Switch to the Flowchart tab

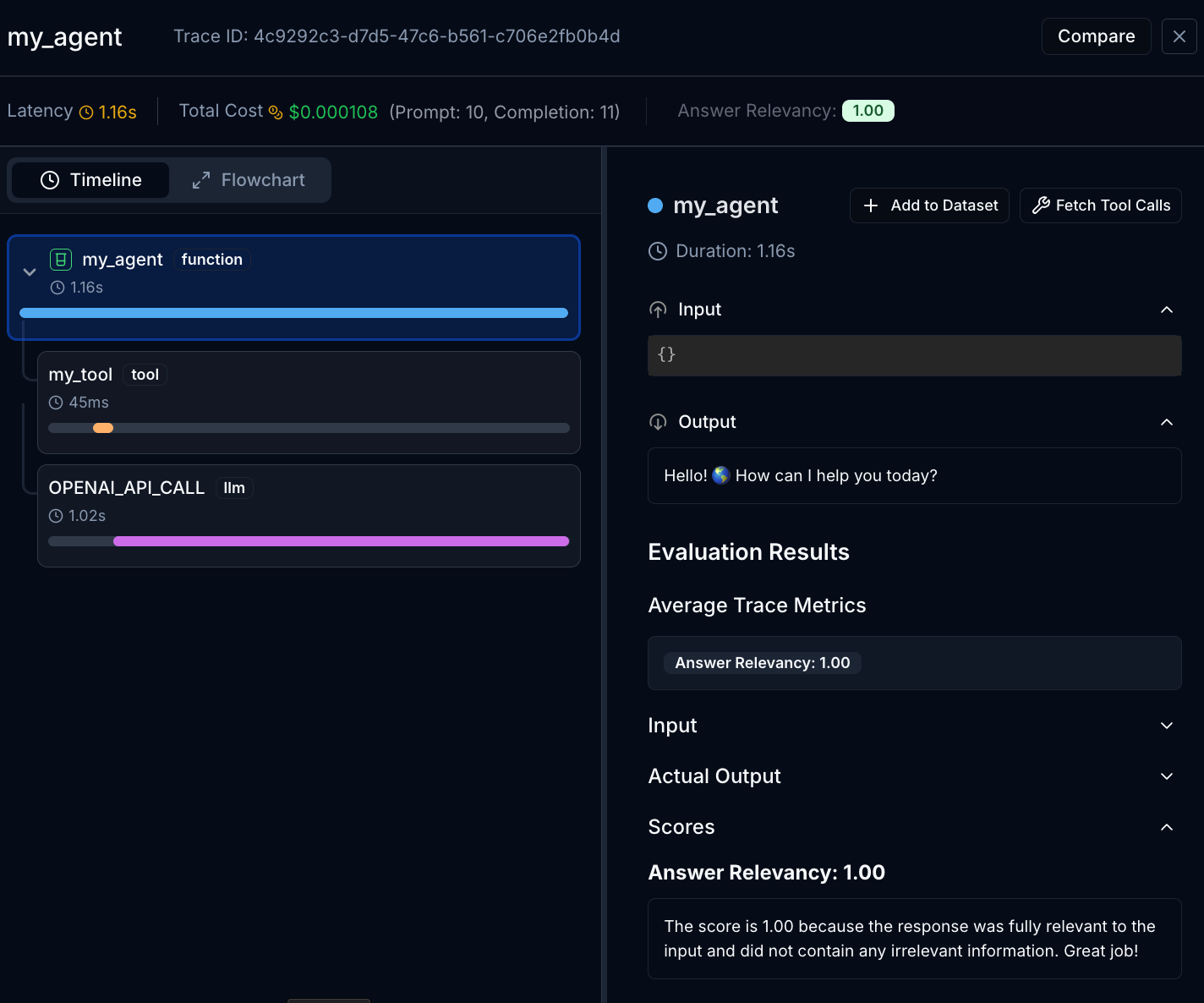click(249, 180)
